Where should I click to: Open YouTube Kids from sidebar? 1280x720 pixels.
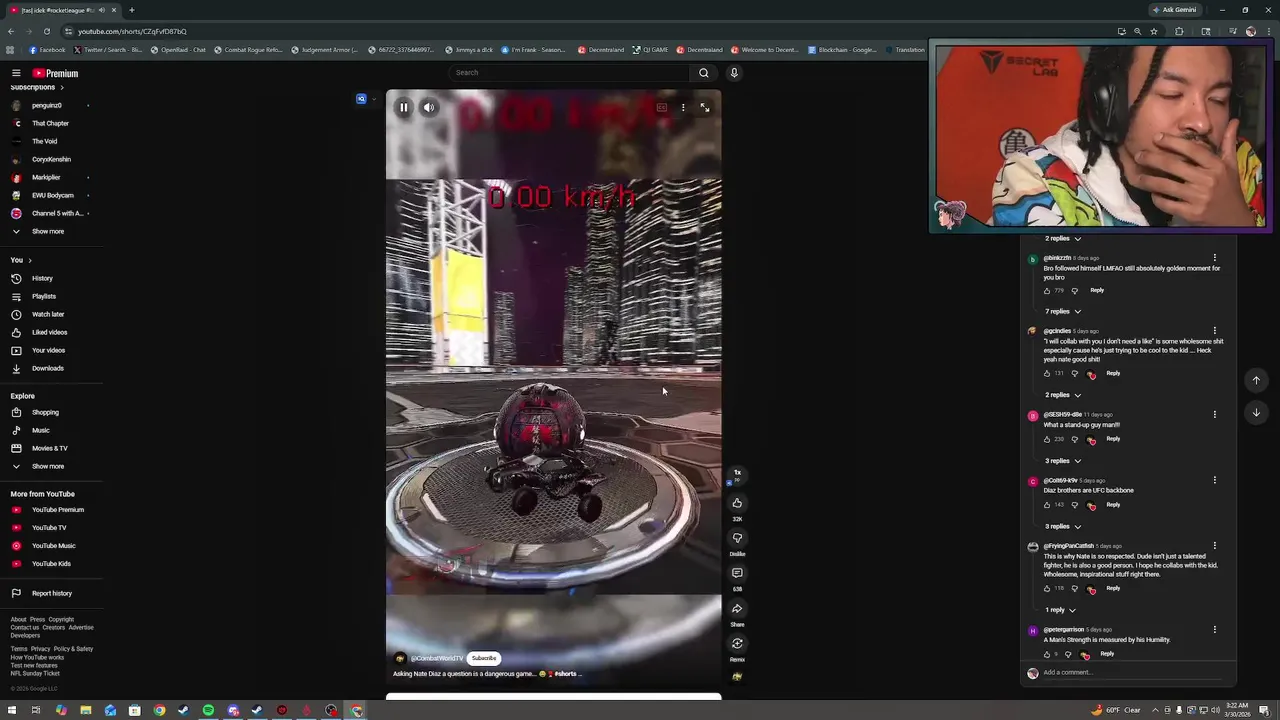[x=50, y=564]
